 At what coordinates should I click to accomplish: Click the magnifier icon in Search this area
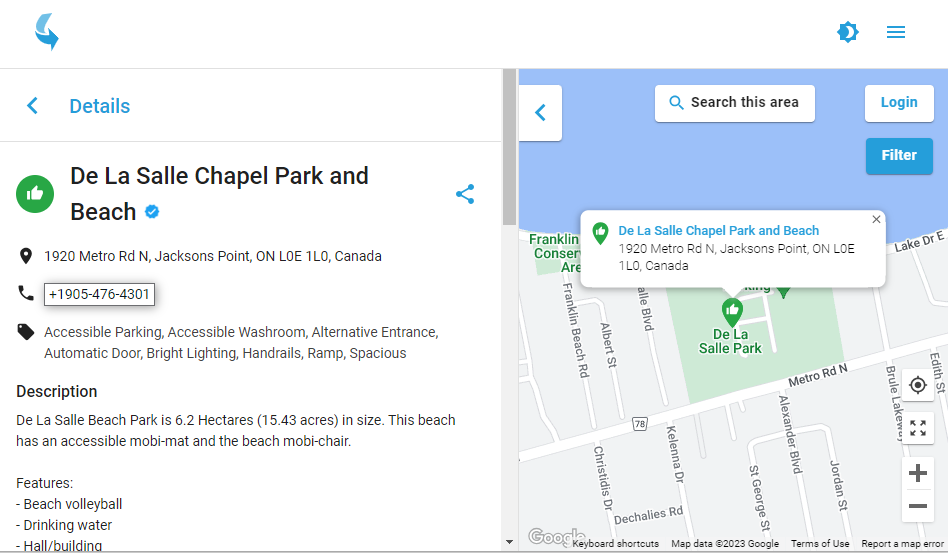click(676, 103)
